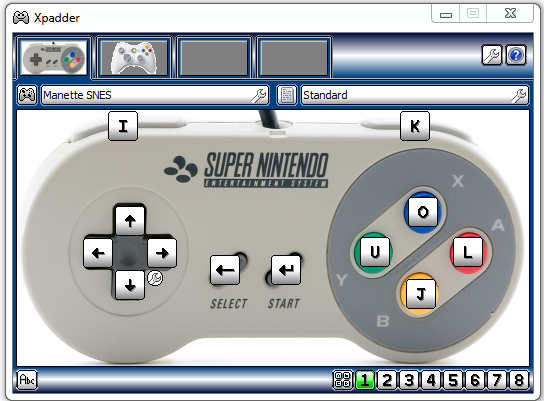Click the D-pad right arrow key

tap(162, 253)
